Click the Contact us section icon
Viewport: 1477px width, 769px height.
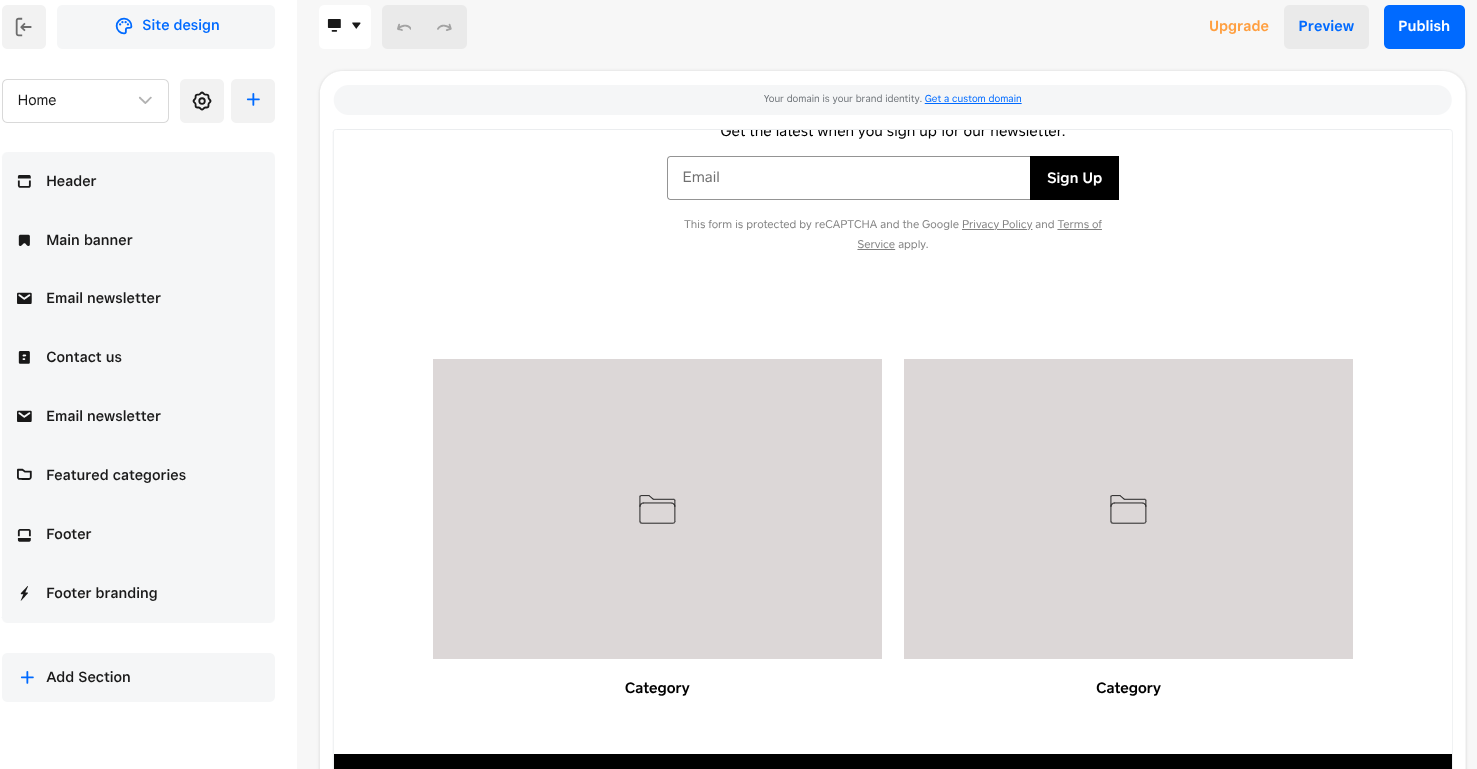(x=25, y=358)
